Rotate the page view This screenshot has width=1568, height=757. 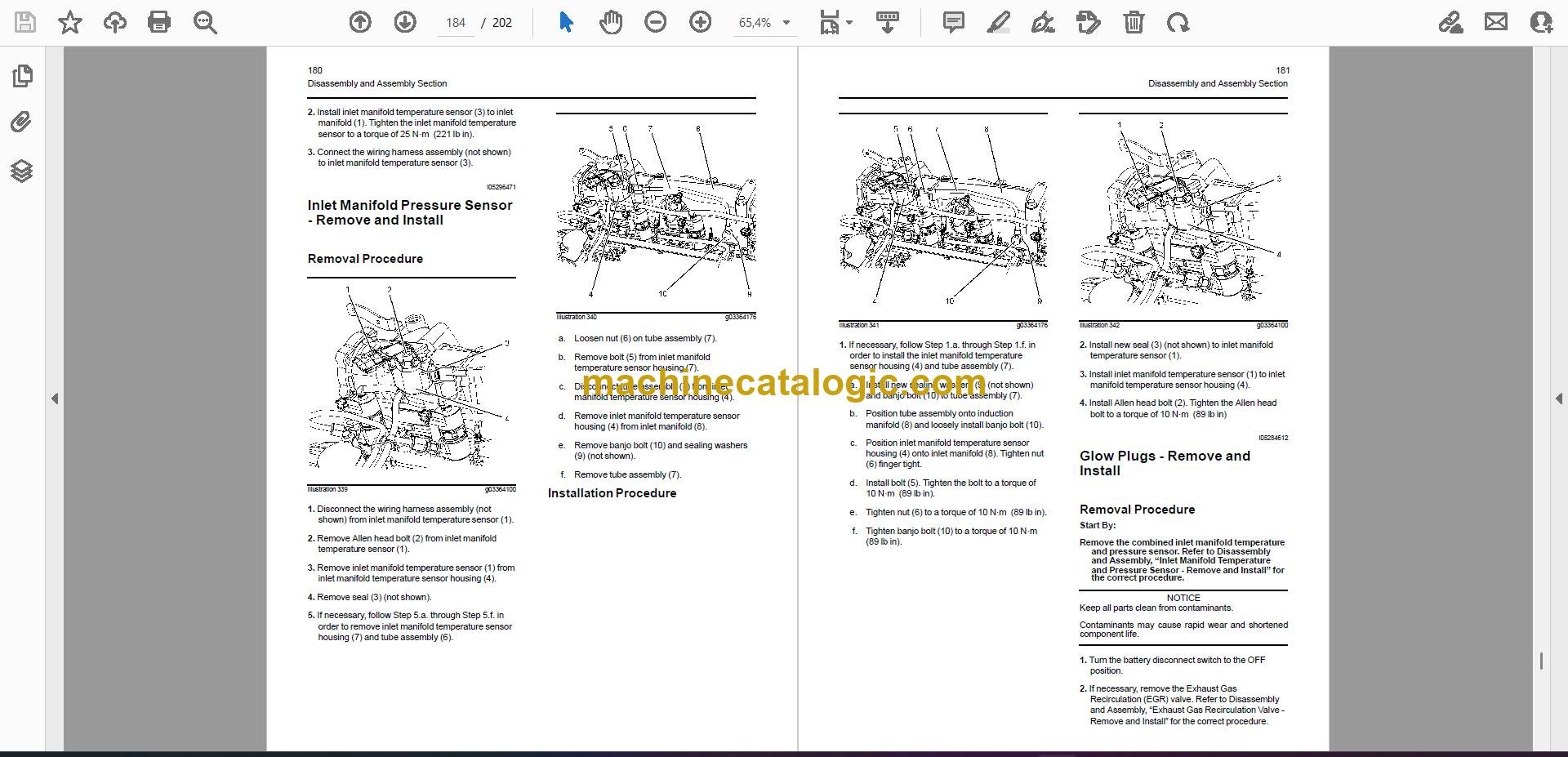1178,22
